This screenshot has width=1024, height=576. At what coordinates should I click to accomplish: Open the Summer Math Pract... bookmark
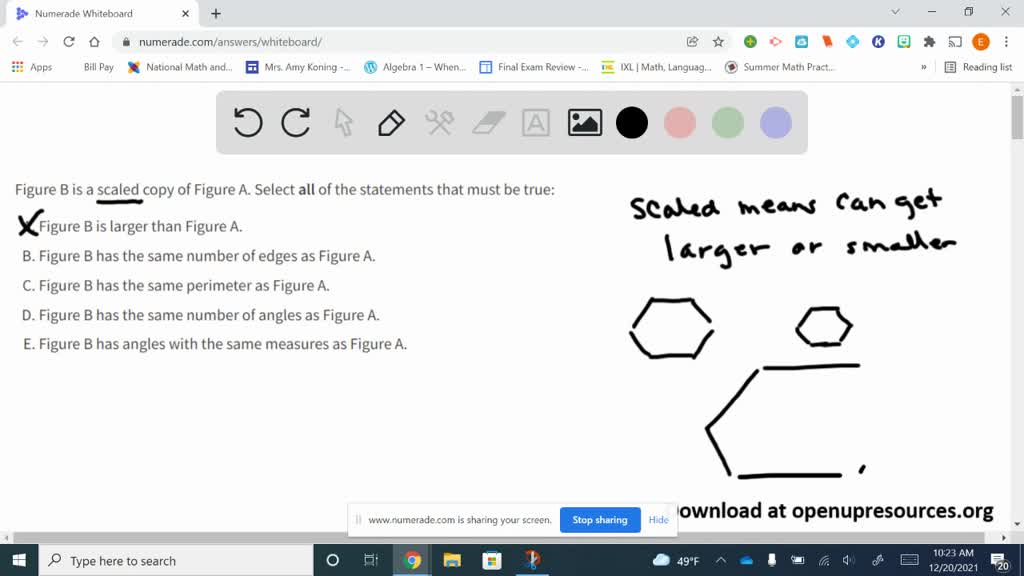pyautogui.click(x=780, y=67)
